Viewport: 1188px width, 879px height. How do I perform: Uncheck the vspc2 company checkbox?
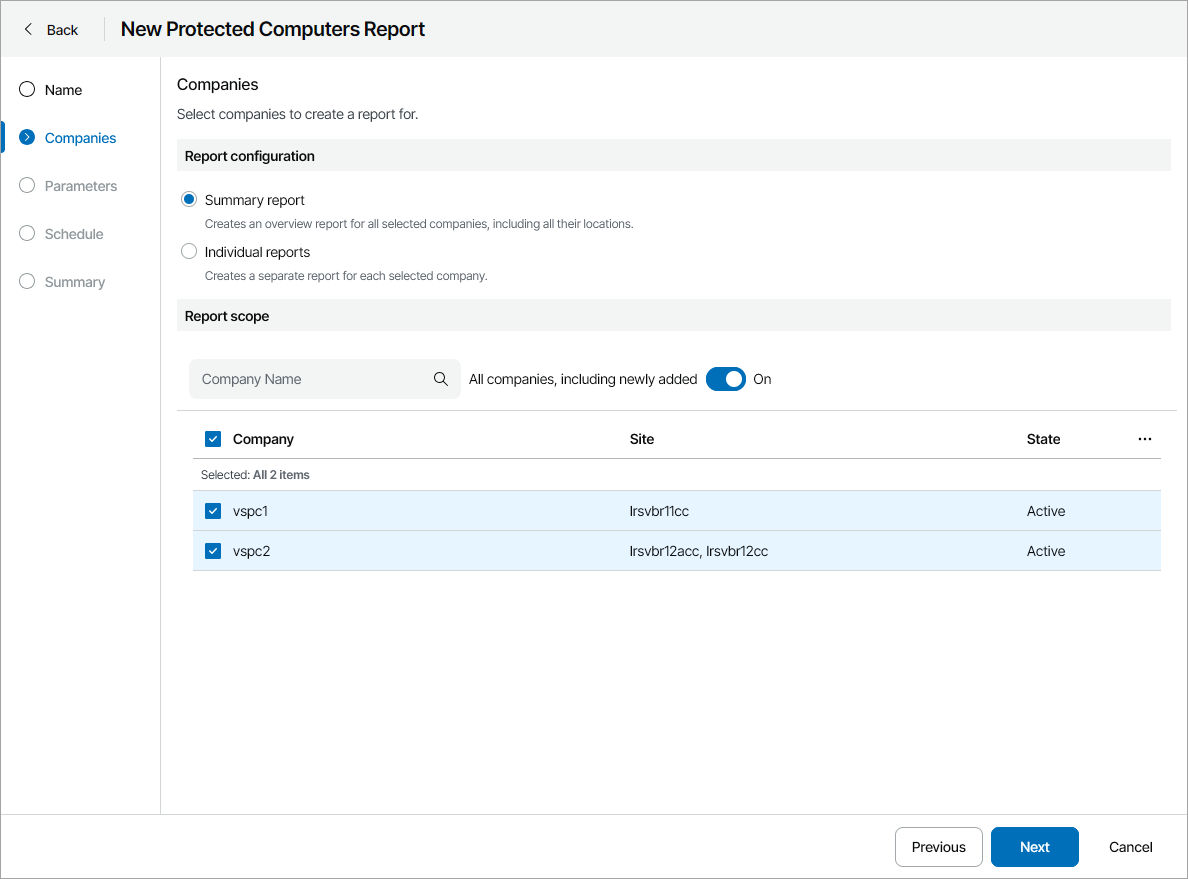click(213, 551)
